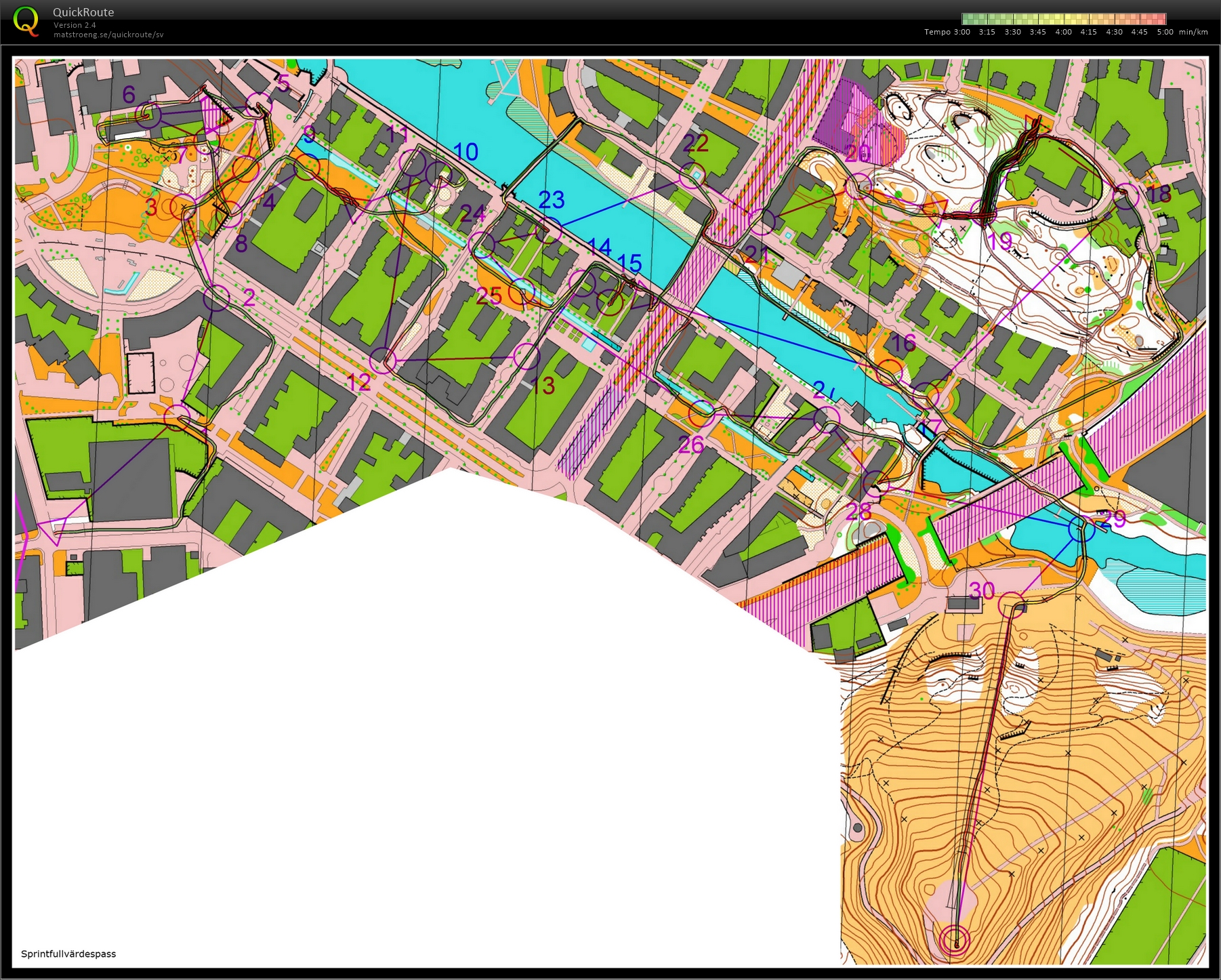Click the control number 26 label

tap(691, 445)
